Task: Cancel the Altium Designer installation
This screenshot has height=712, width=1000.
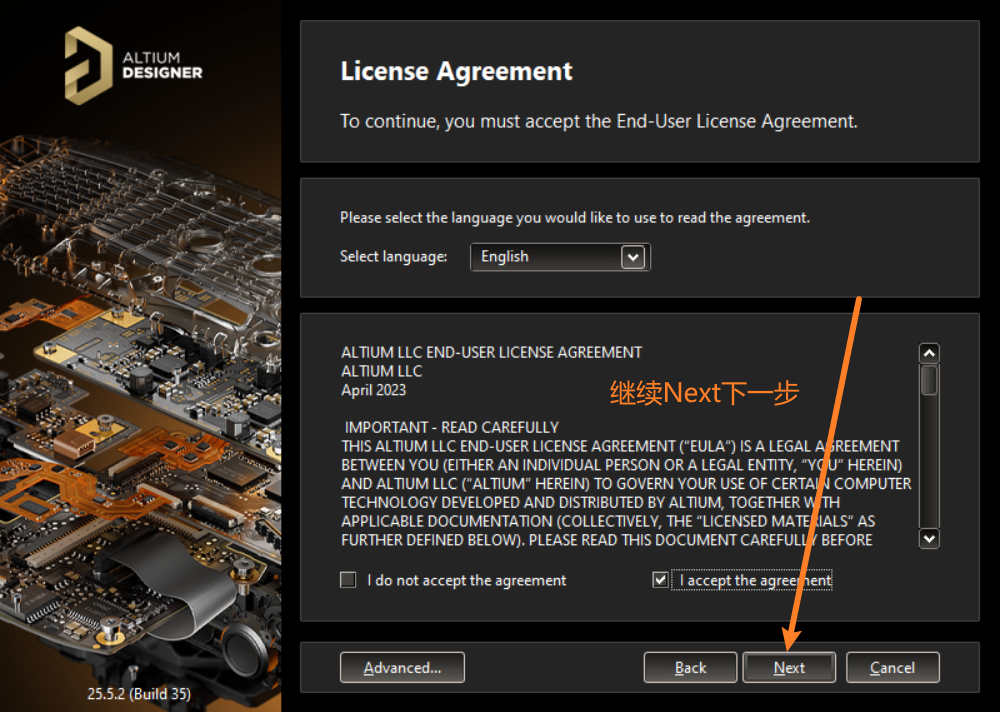Action: 892,667
